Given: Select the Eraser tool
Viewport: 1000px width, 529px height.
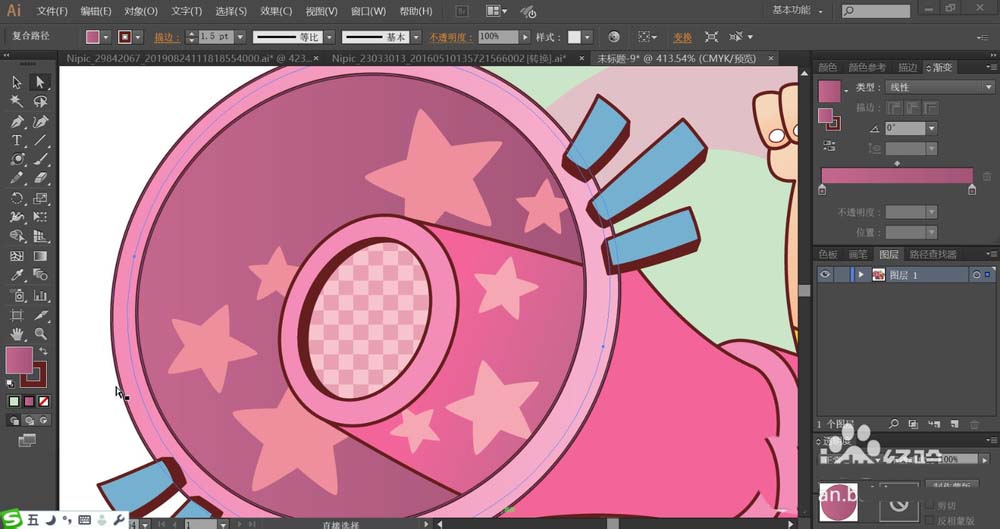Looking at the screenshot, I should click(40, 179).
